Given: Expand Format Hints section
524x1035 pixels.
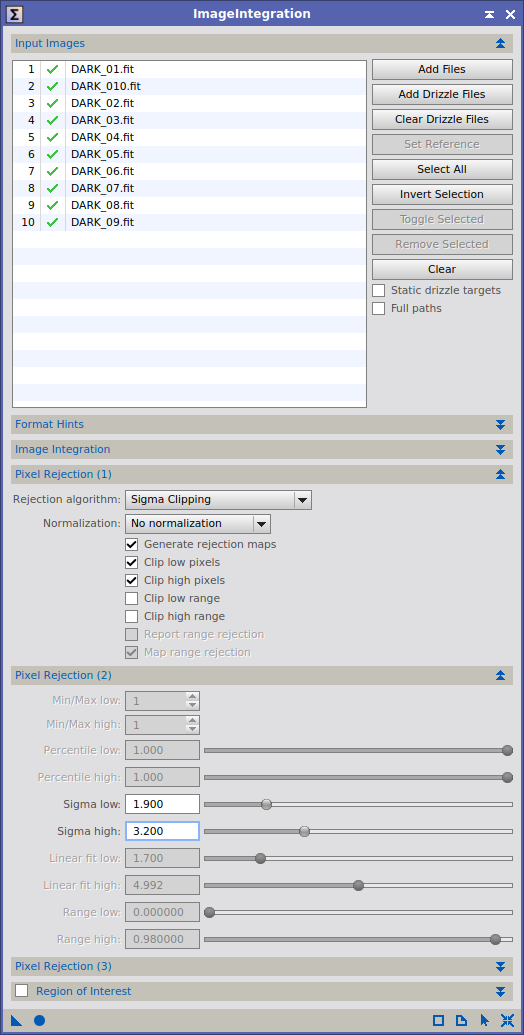Looking at the screenshot, I should point(262,424).
